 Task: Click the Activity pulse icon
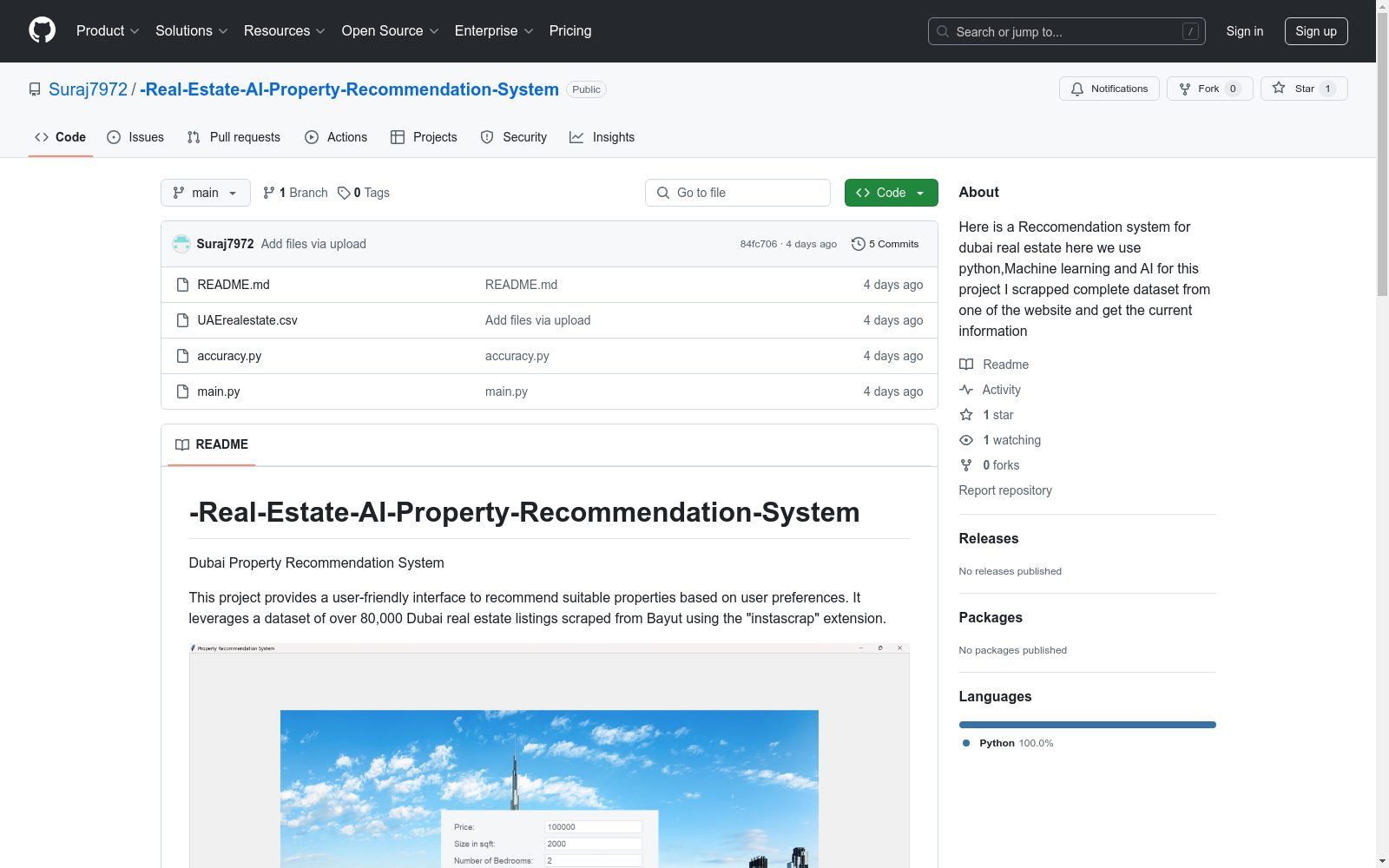[966, 390]
